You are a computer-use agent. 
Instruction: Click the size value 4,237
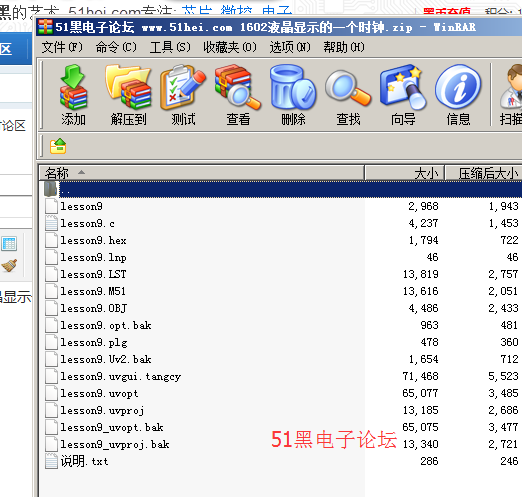[423, 223]
